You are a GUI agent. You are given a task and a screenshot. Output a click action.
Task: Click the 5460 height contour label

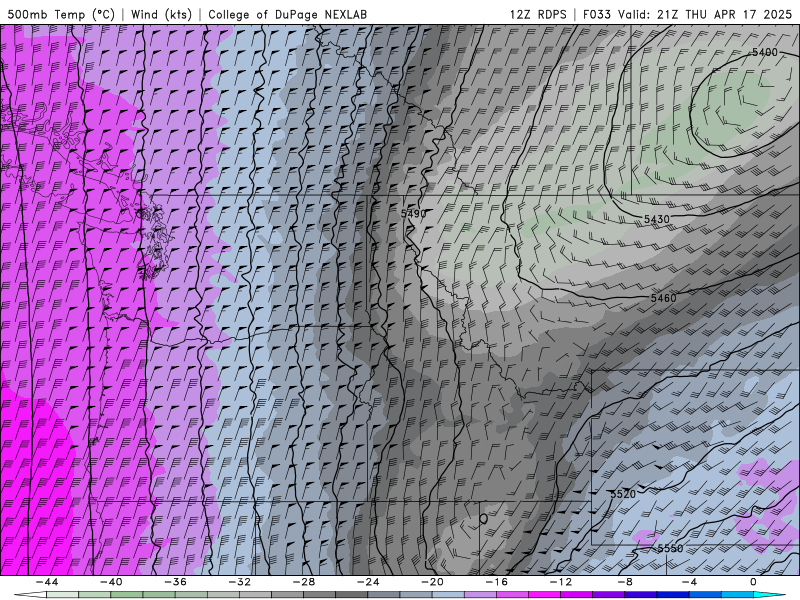coord(663,298)
